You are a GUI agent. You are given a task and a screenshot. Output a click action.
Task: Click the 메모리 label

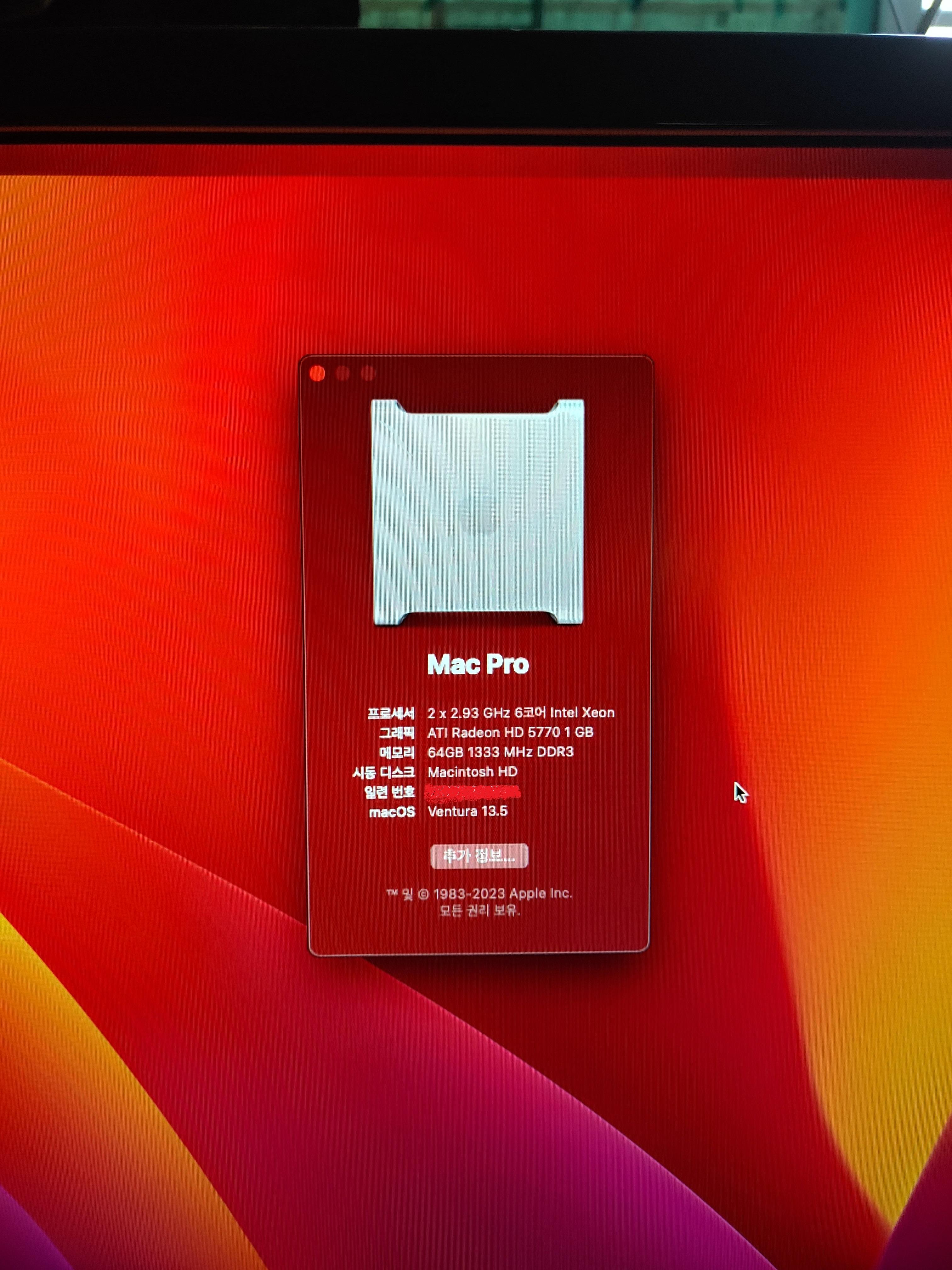[397, 753]
